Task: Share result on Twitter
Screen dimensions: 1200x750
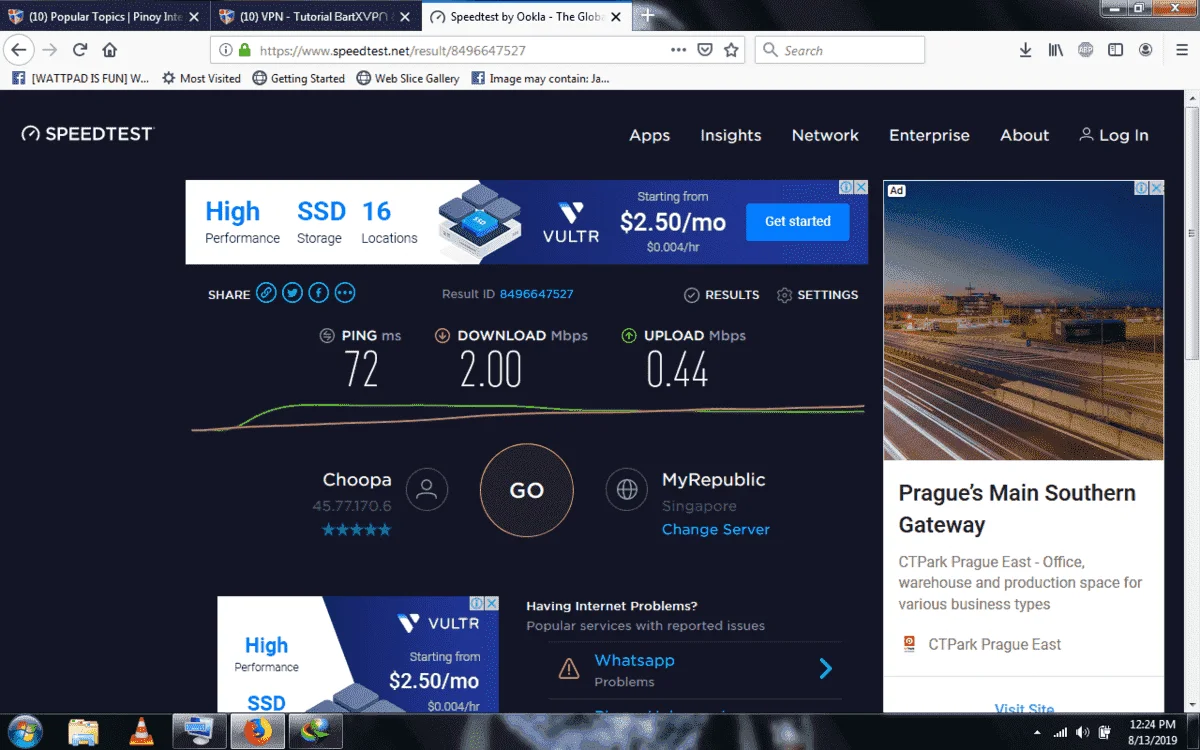Action: click(292, 293)
